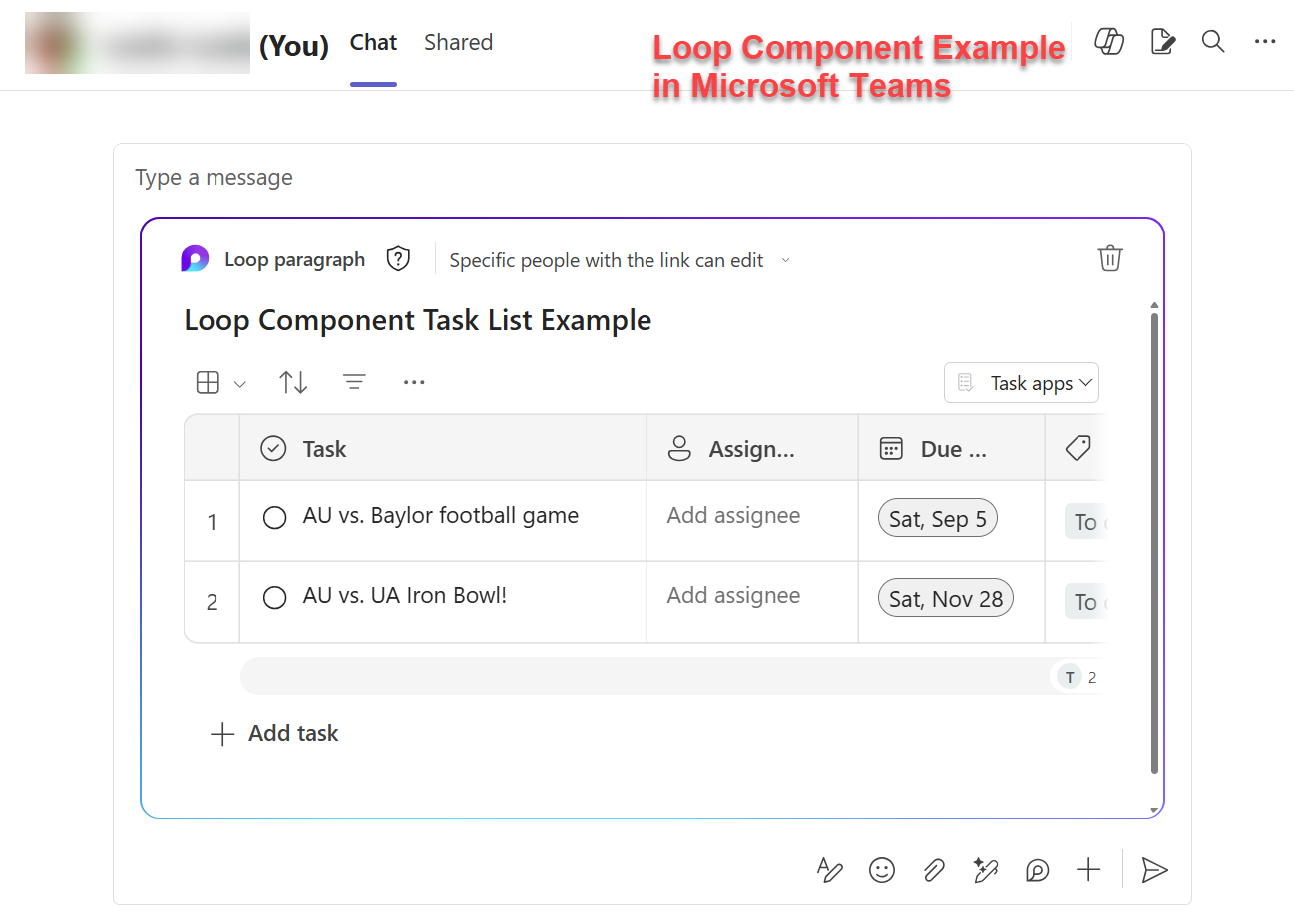Click the T presence avatar badge
This screenshot has height=924, width=1294.
pyautogui.click(x=1070, y=677)
